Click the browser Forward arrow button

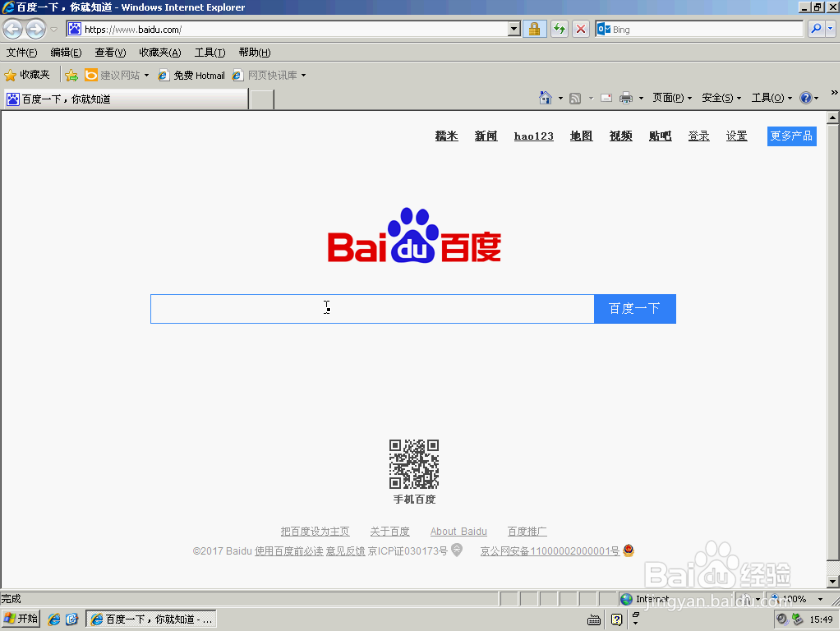[36, 29]
